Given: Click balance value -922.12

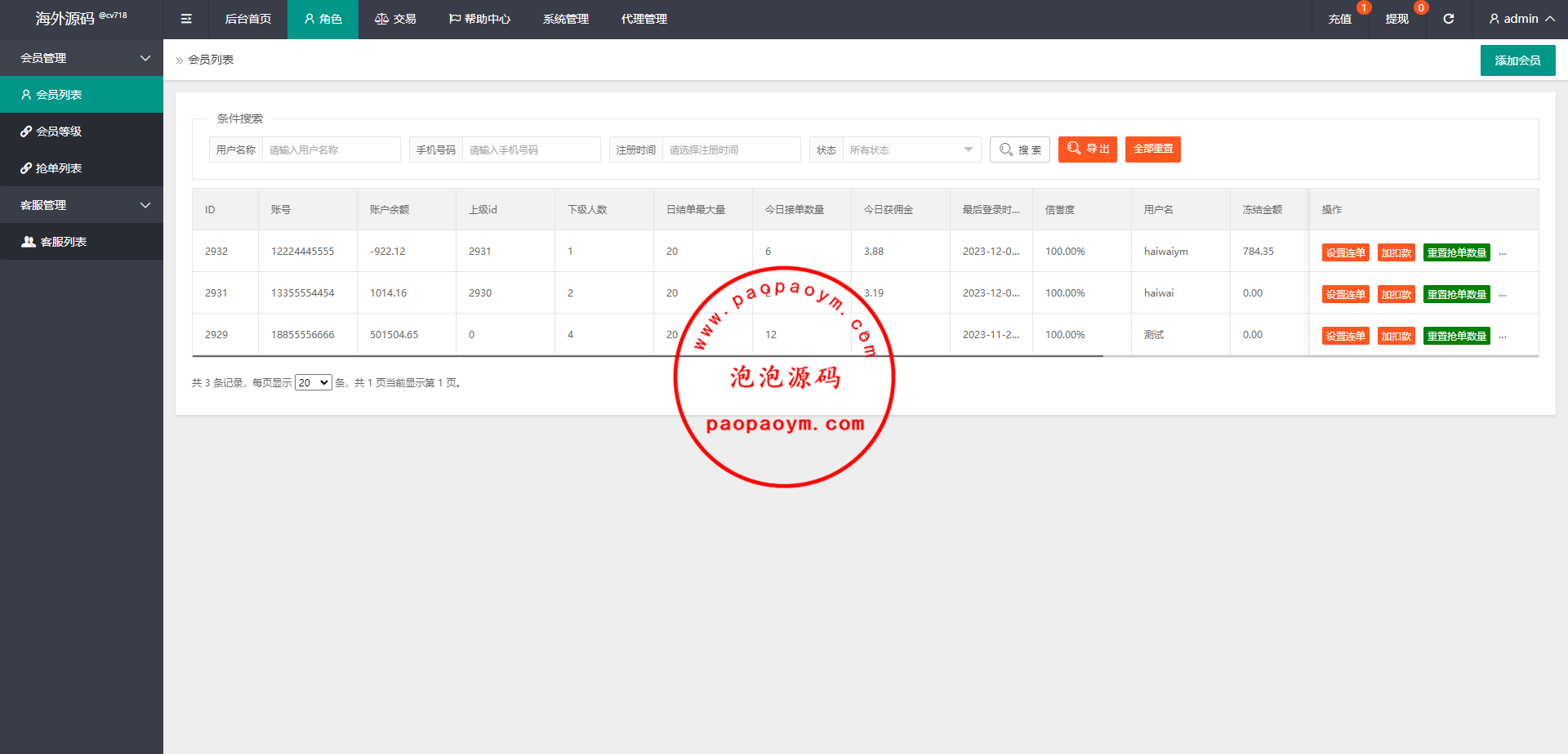Looking at the screenshot, I should (x=388, y=252).
